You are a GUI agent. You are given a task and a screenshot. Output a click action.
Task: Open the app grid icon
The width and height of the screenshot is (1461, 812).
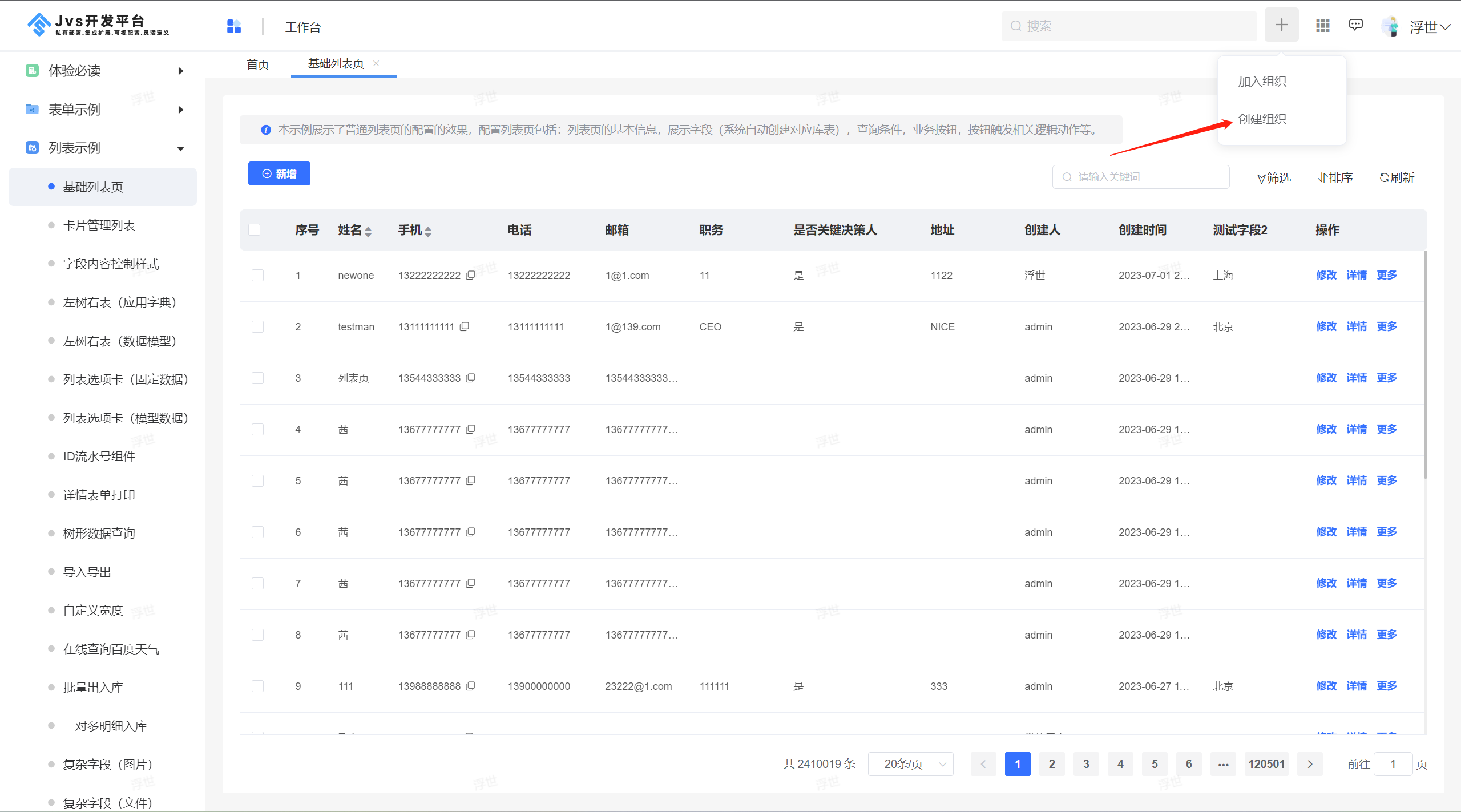coord(1322,26)
